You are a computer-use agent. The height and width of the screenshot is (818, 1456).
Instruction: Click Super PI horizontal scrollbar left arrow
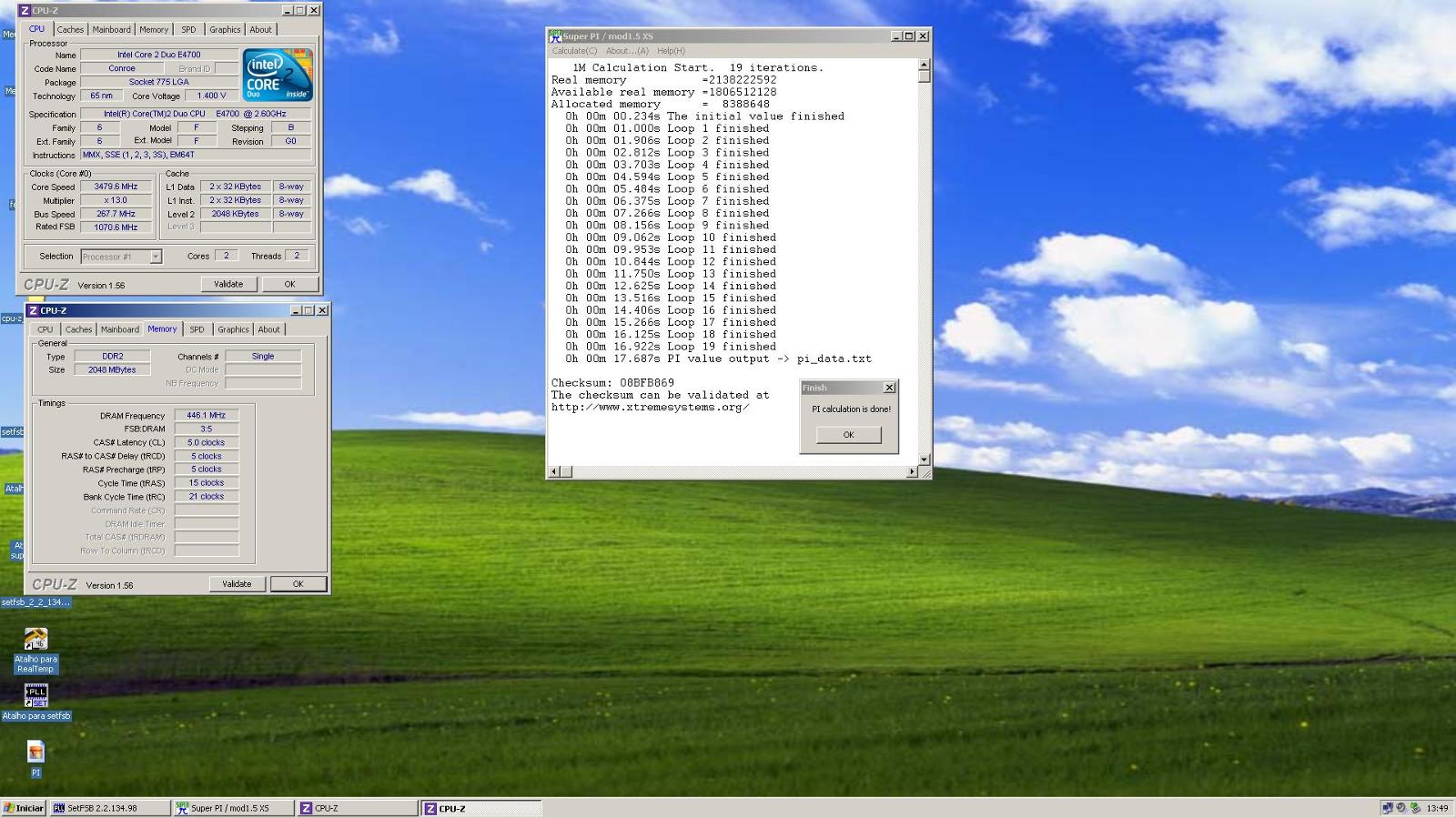[553, 471]
